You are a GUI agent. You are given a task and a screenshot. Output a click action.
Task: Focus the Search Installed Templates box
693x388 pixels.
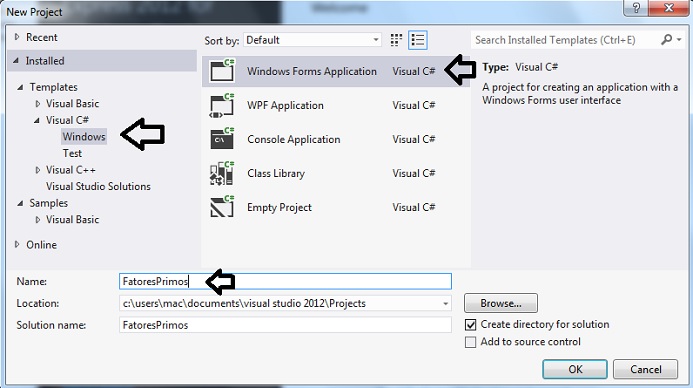pyautogui.click(x=565, y=40)
